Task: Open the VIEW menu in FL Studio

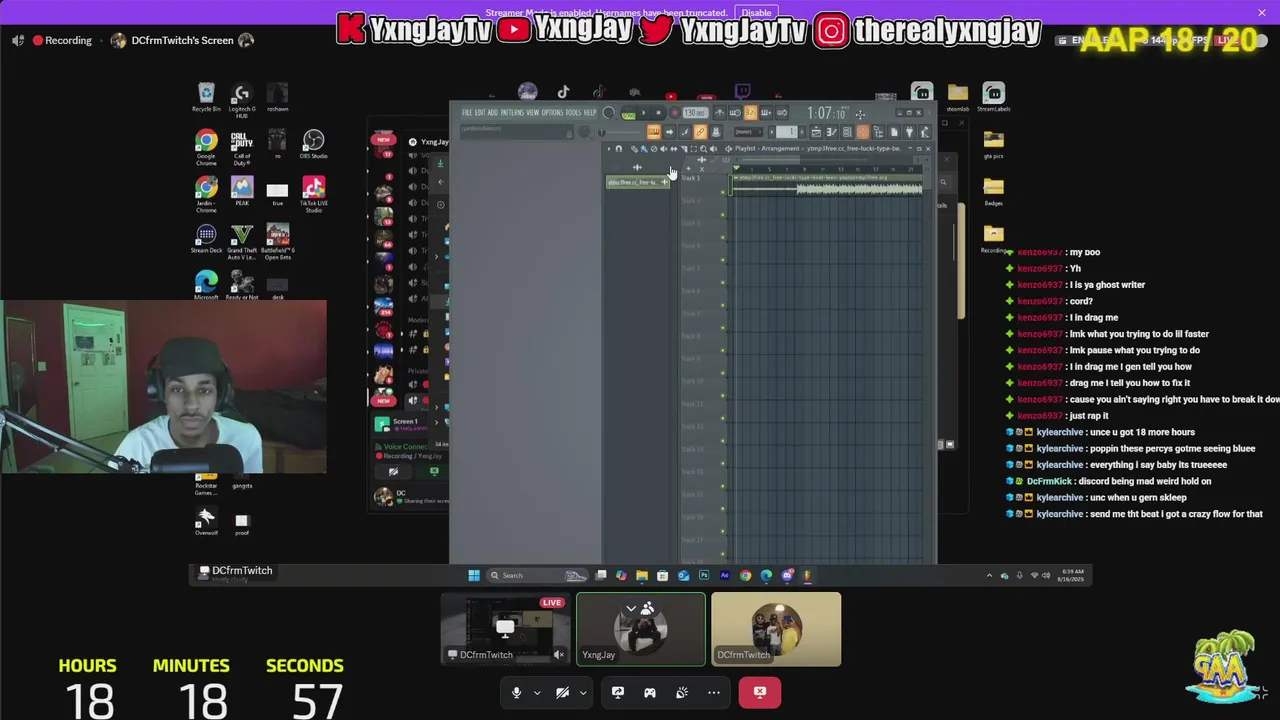Action: click(x=533, y=113)
